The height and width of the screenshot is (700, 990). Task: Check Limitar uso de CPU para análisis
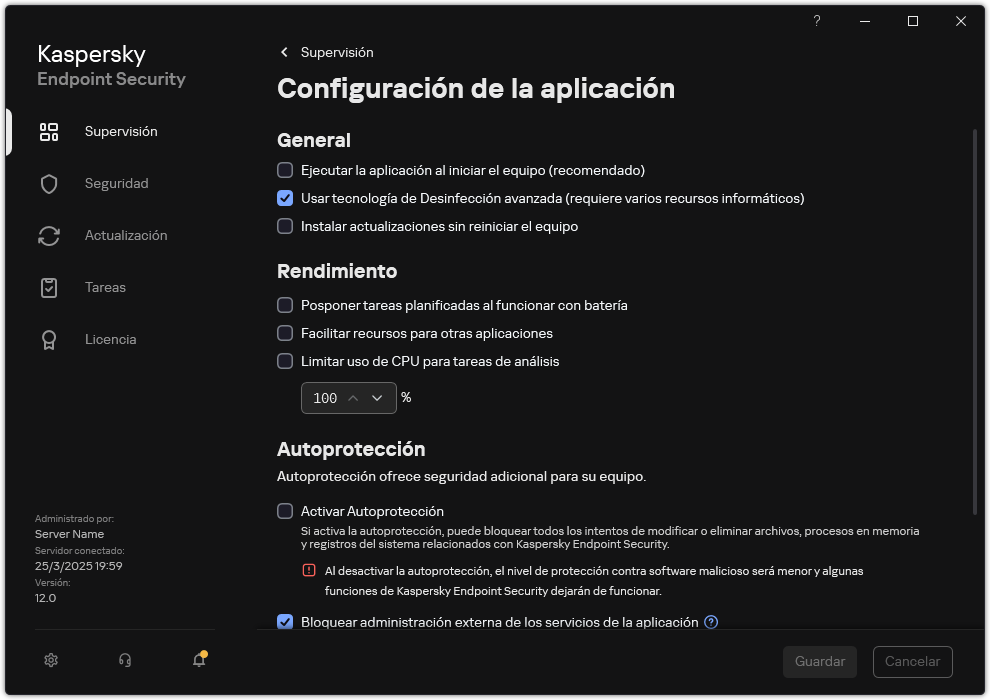(x=285, y=361)
